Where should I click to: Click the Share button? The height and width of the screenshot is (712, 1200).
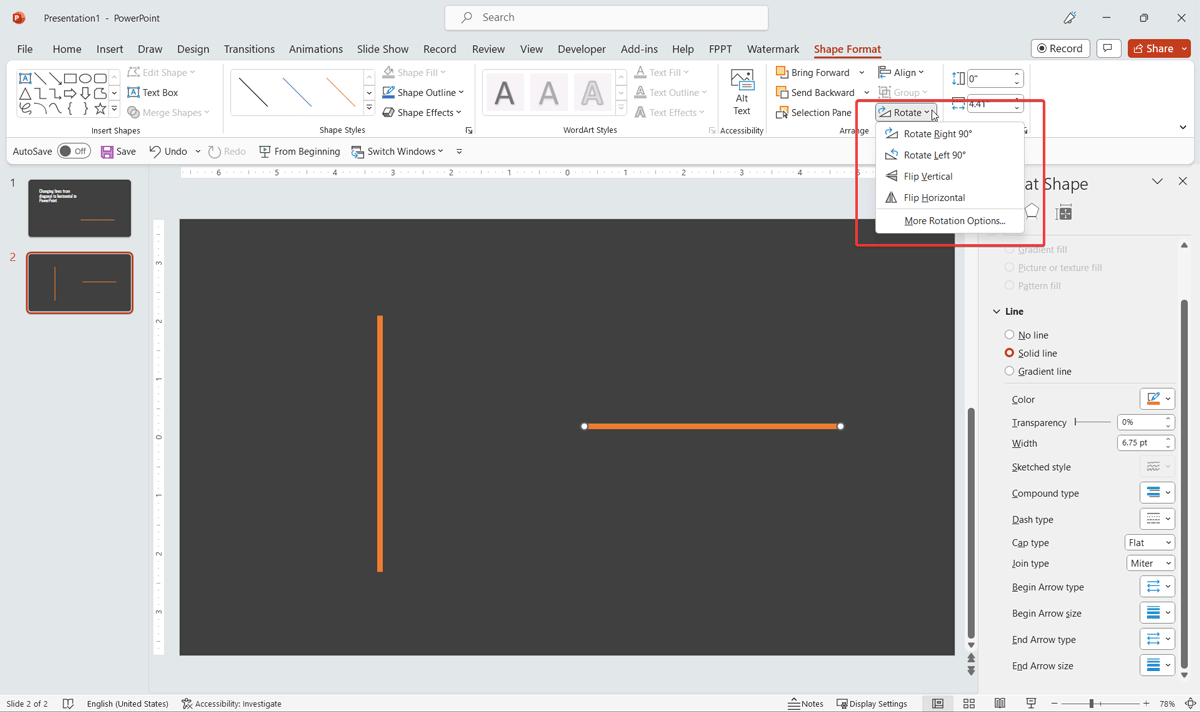pos(1157,48)
